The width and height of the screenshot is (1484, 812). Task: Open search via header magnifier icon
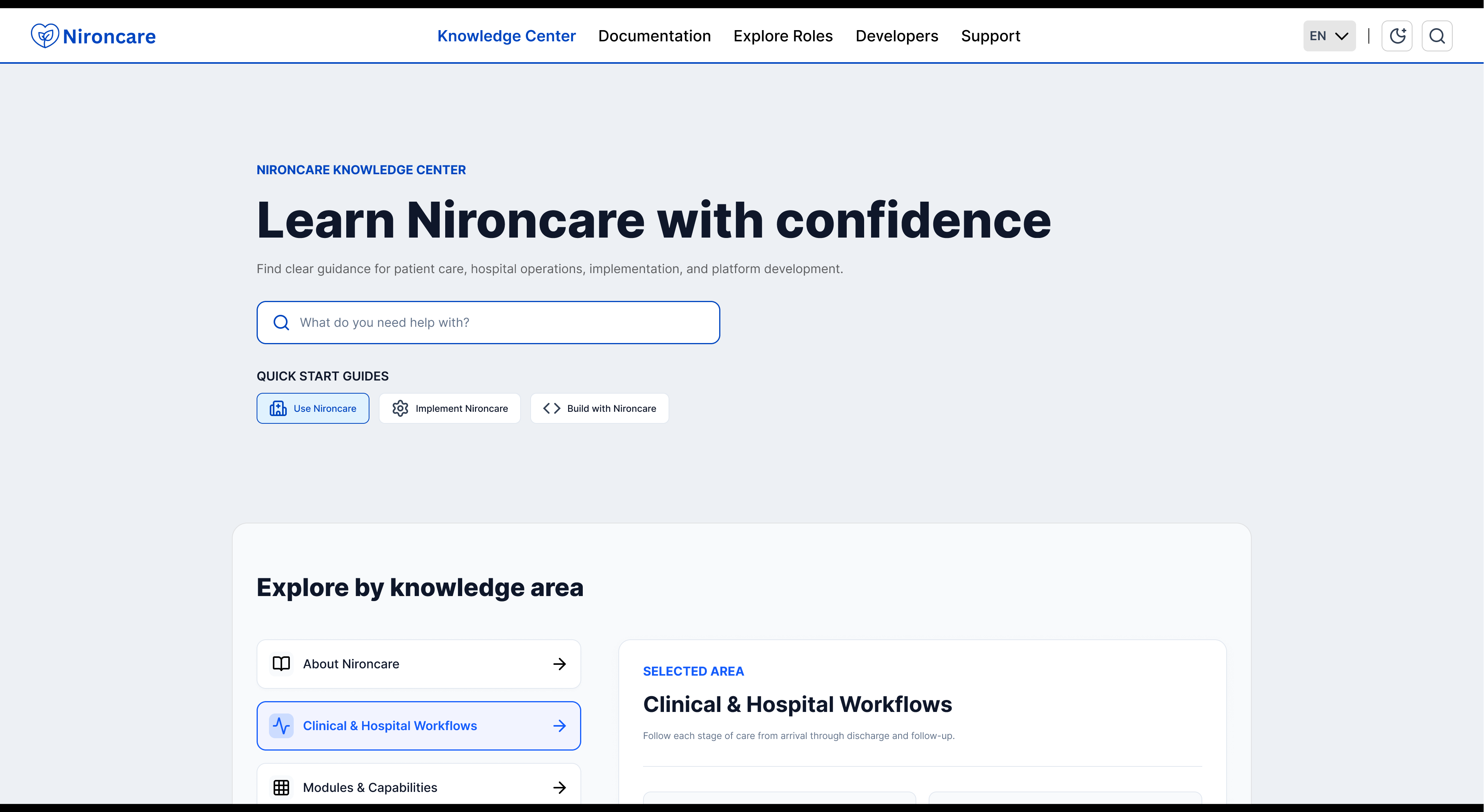[x=1437, y=36]
